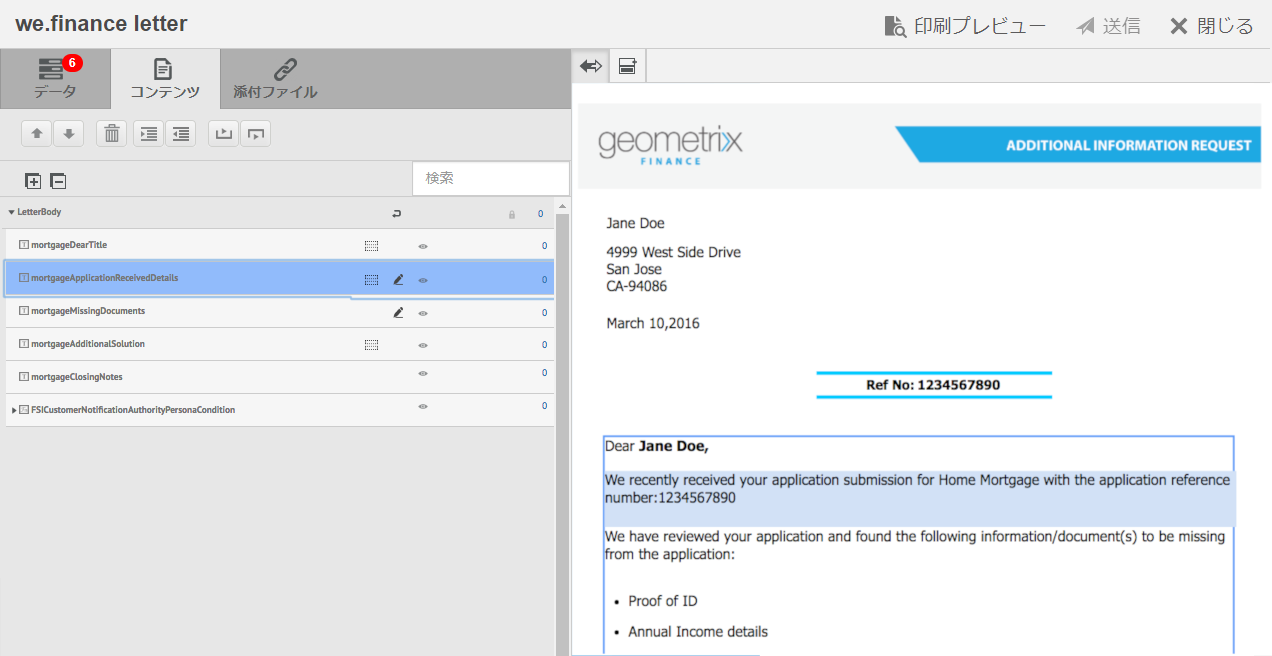The height and width of the screenshot is (656, 1272).
Task: Click the text type icon beside mortgageDearTitle
Action: pos(24,245)
